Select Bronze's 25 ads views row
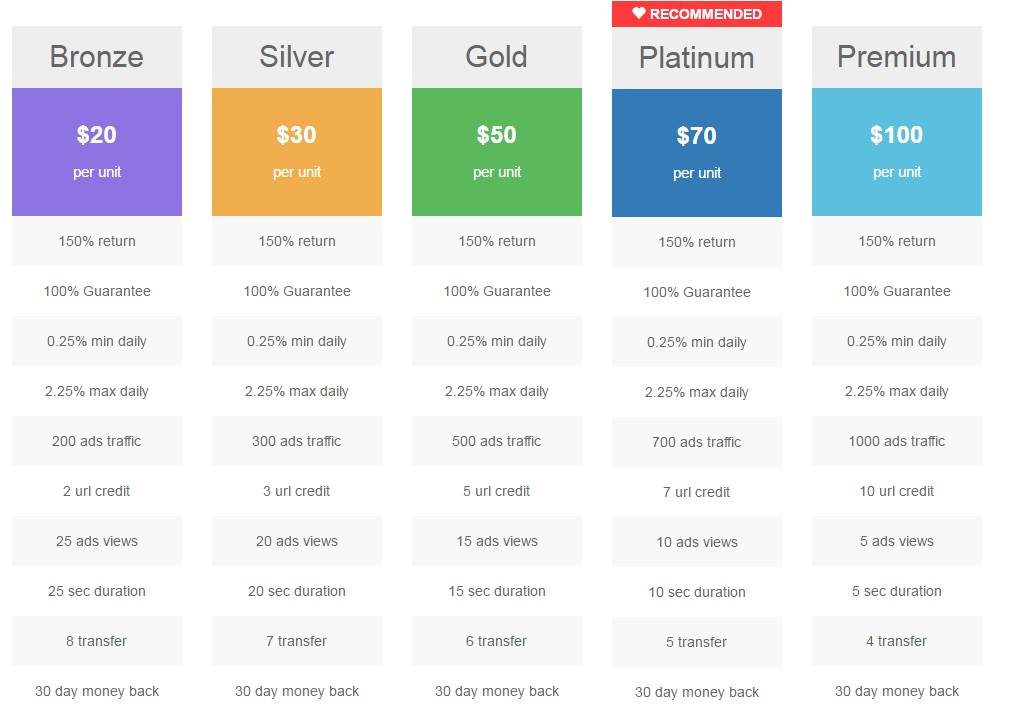 coord(97,541)
